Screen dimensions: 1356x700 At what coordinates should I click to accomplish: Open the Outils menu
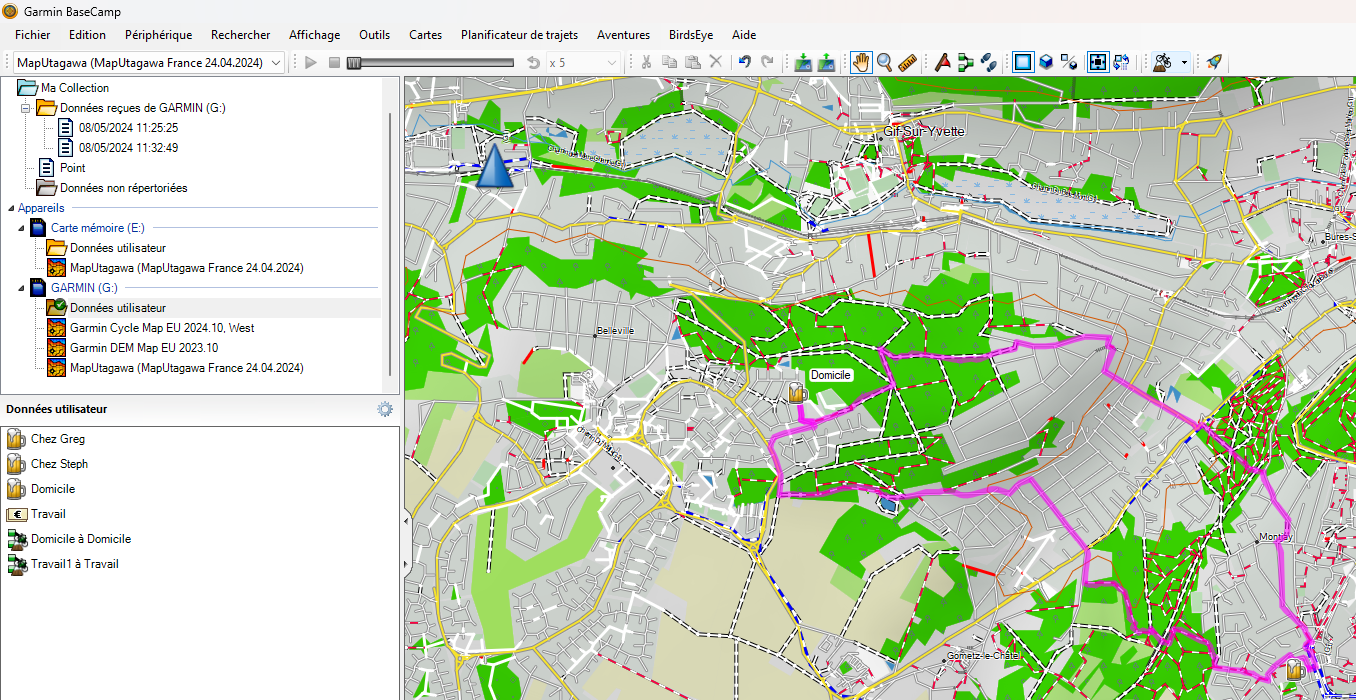tap(375, 35)
